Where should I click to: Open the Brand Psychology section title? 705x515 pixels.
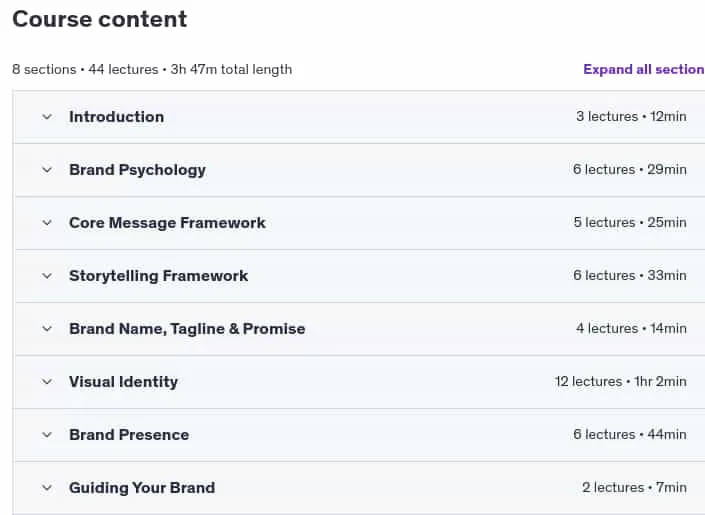[x=137, y=170]
